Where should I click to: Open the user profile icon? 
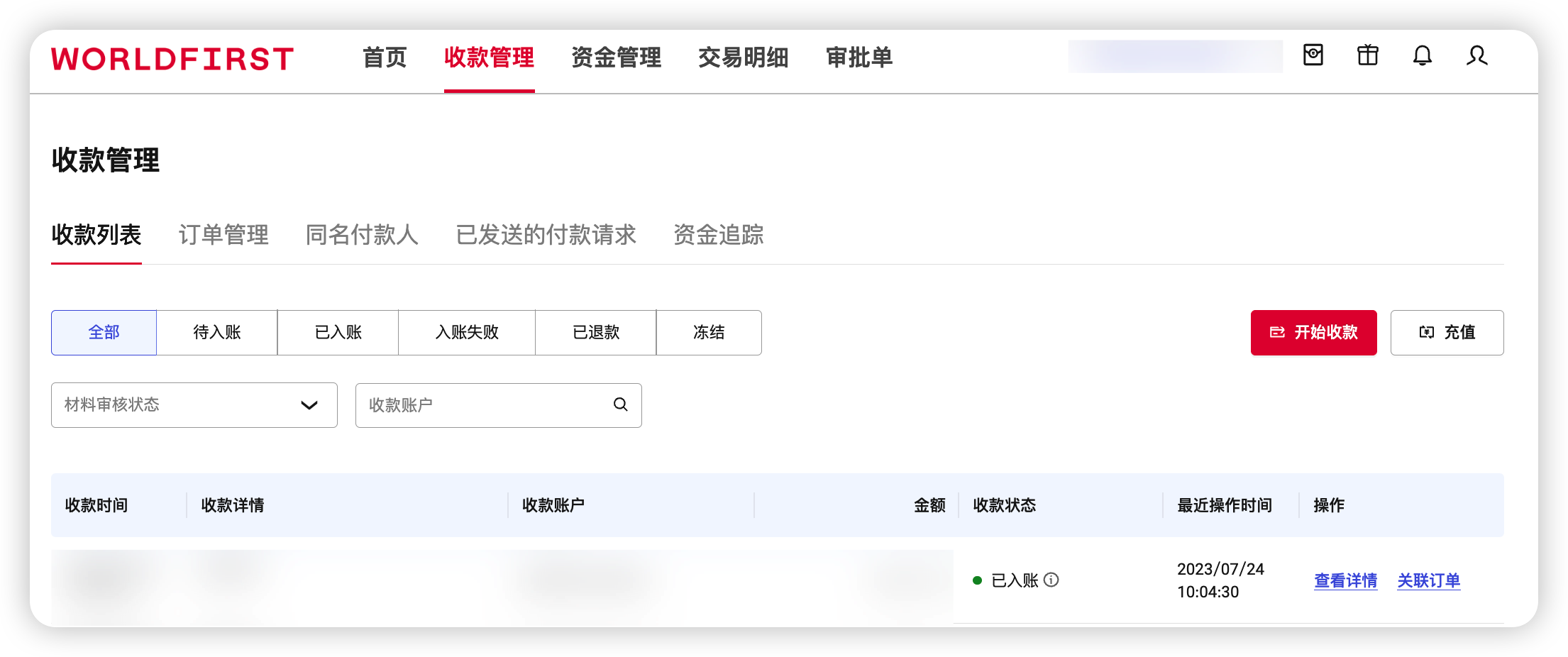pyautogui.click(x=1477, y=56)
